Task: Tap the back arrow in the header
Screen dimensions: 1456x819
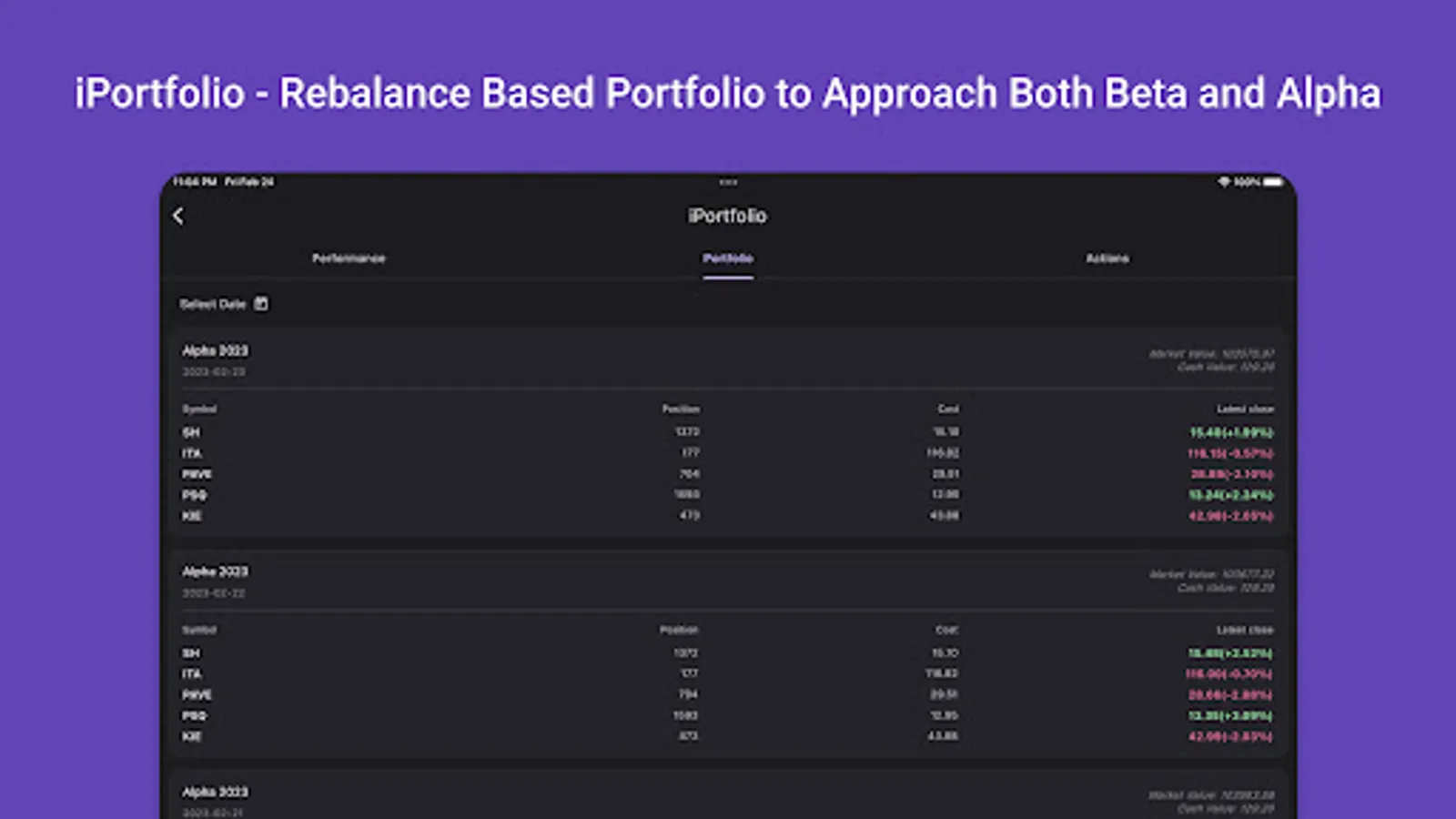Action: click(178, 216)
